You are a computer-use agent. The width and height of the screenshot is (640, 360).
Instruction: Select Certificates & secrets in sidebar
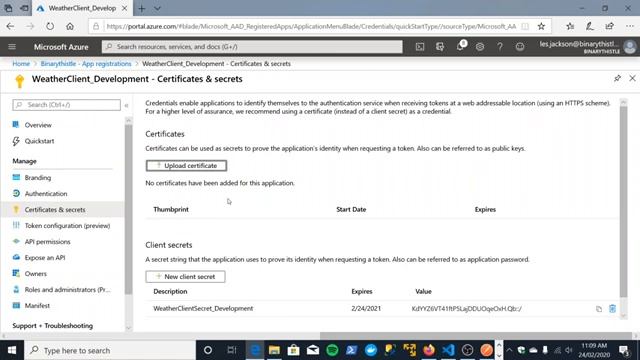(x=62, y=209)
